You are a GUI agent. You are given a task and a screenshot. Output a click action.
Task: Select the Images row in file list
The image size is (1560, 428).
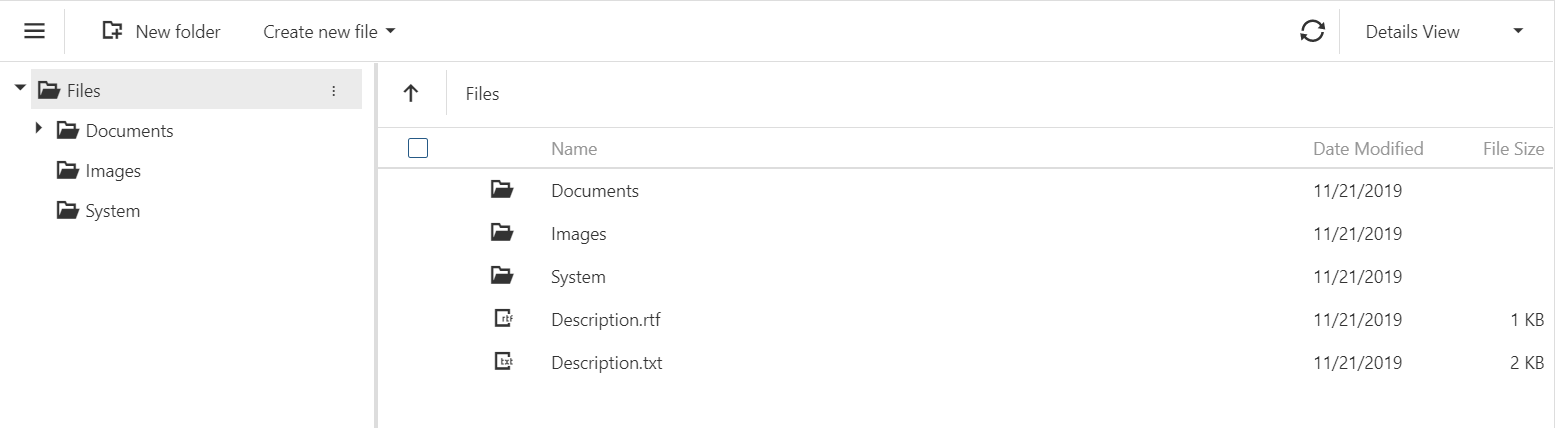[966, 234]
